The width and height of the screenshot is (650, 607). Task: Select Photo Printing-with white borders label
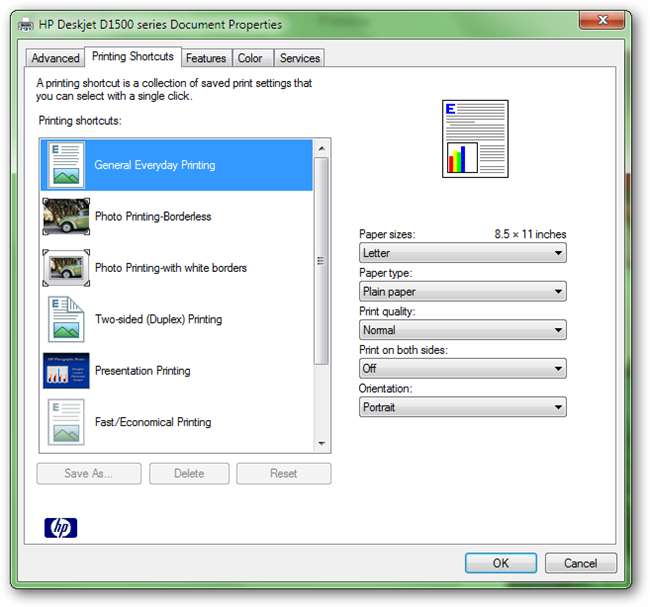[x=171, y=268]
